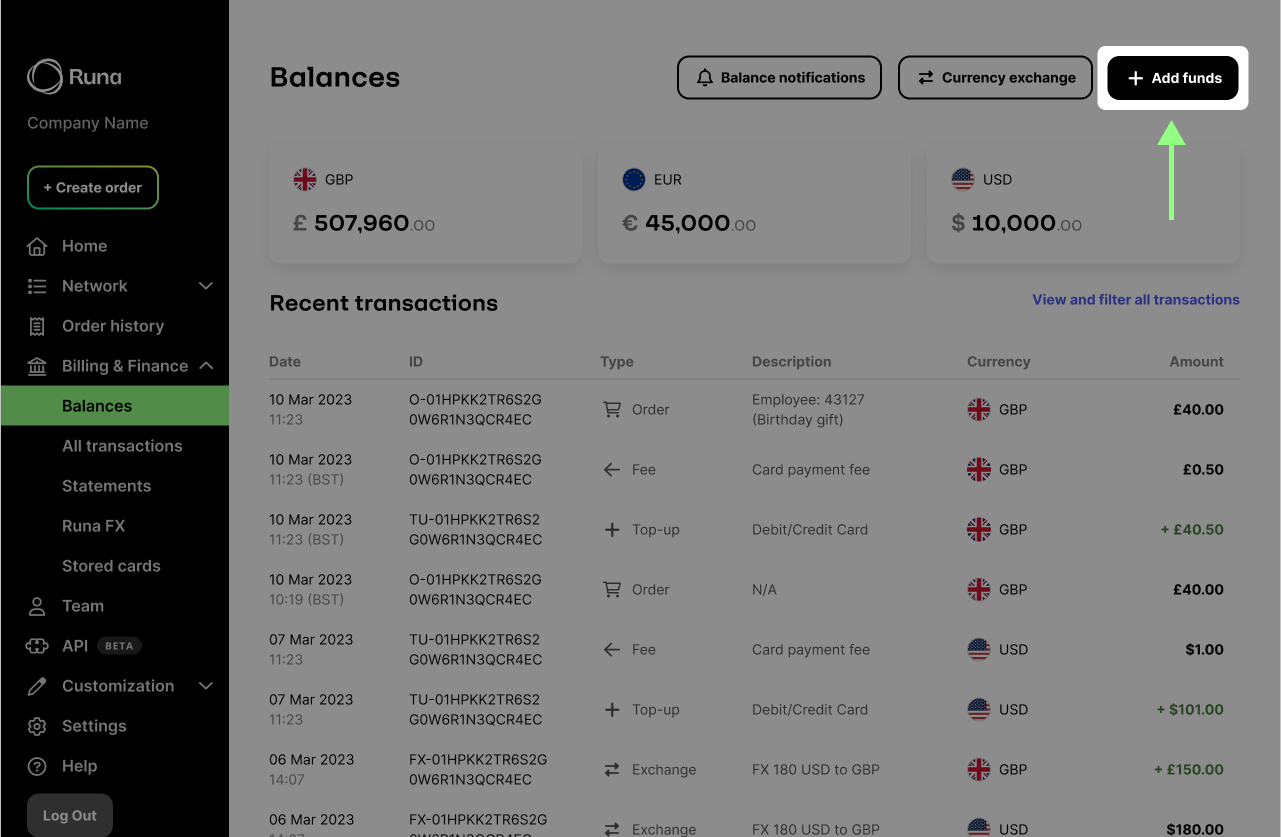
Task: View and filter all transactions link
Action: pyautogui.click(x=1136, y=299)
